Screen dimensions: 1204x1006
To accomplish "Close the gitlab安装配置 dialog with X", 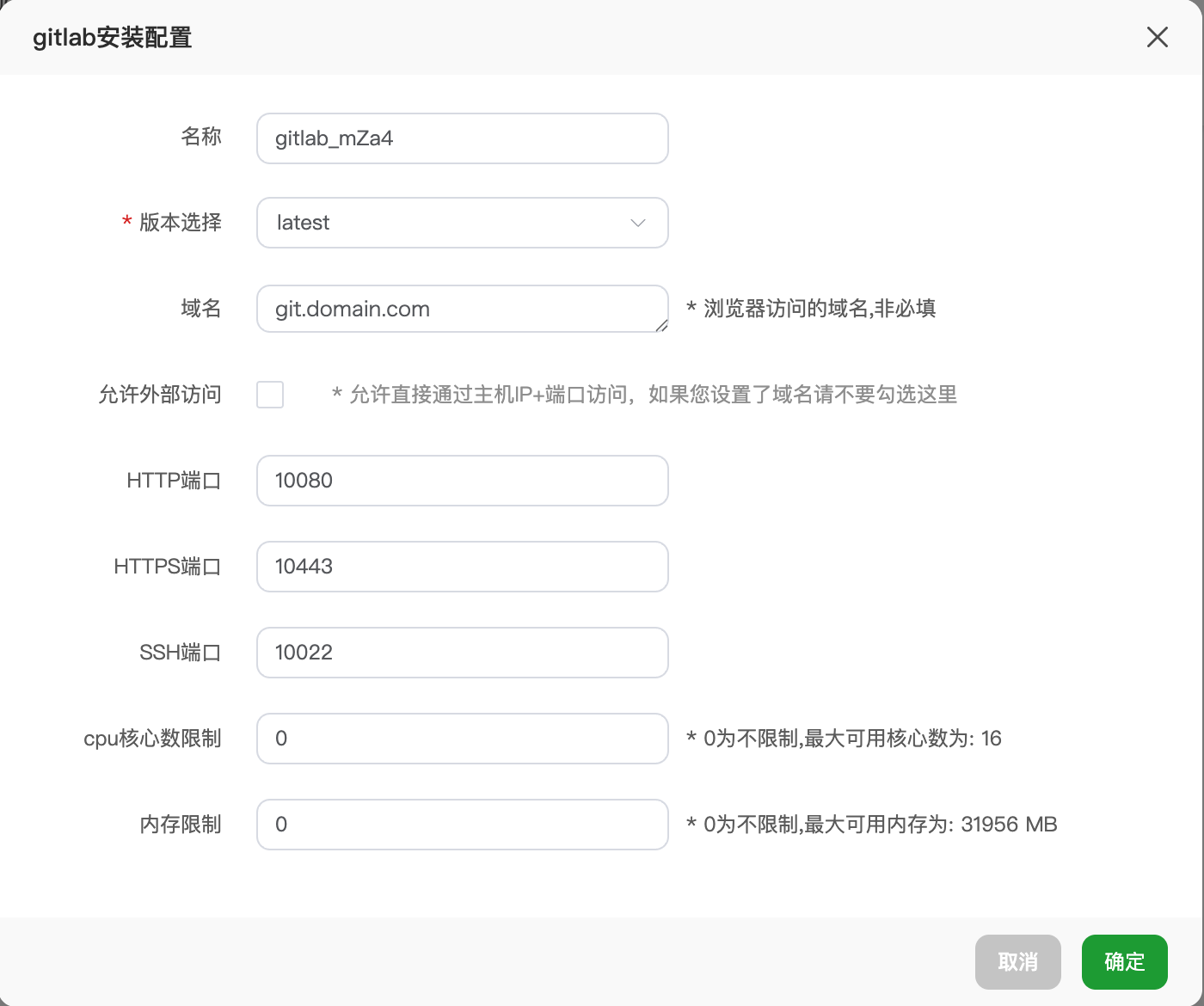I will [x=1157, y=37].
